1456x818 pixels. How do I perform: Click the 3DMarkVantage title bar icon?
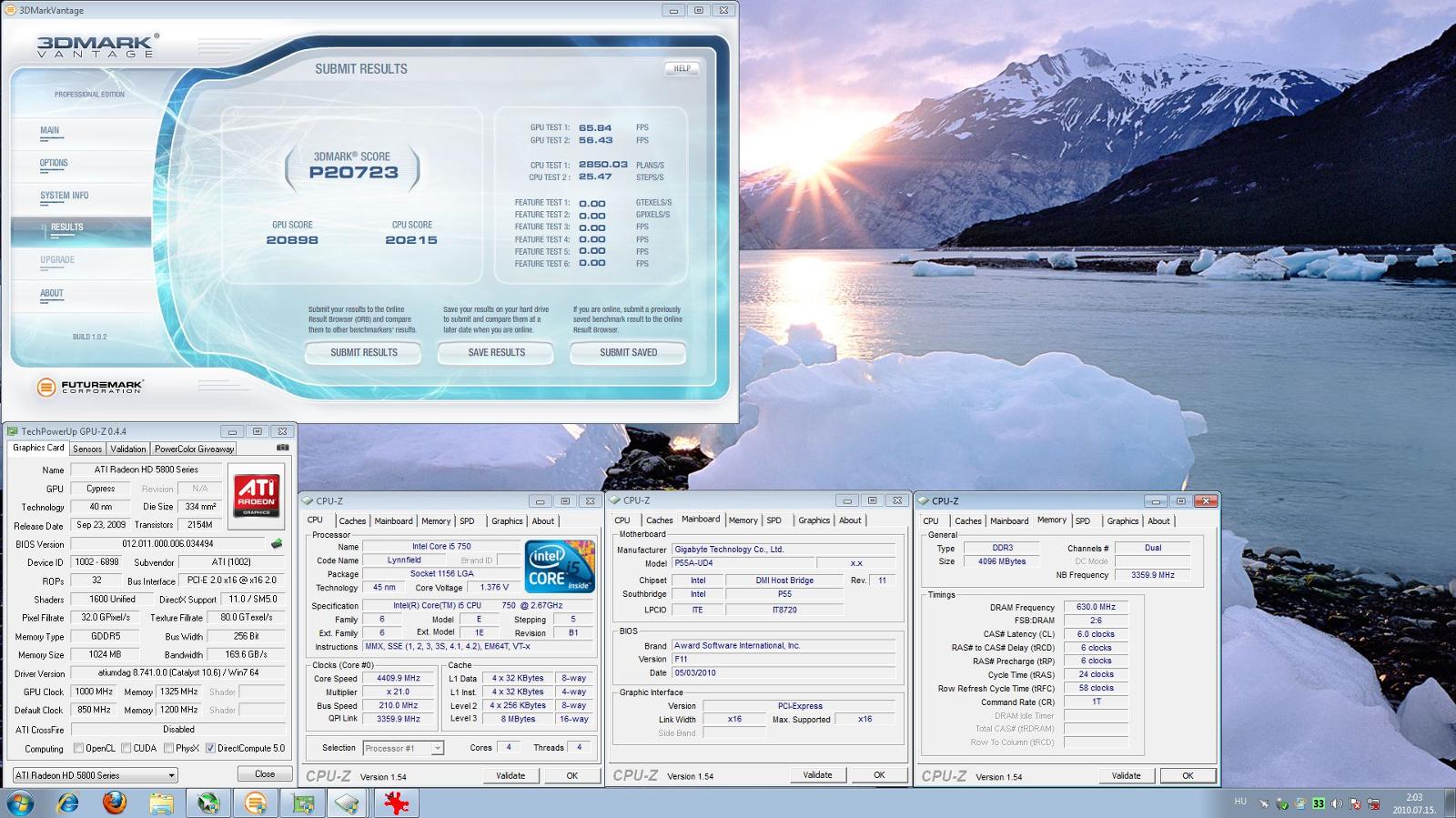click(x=10, y=10)
